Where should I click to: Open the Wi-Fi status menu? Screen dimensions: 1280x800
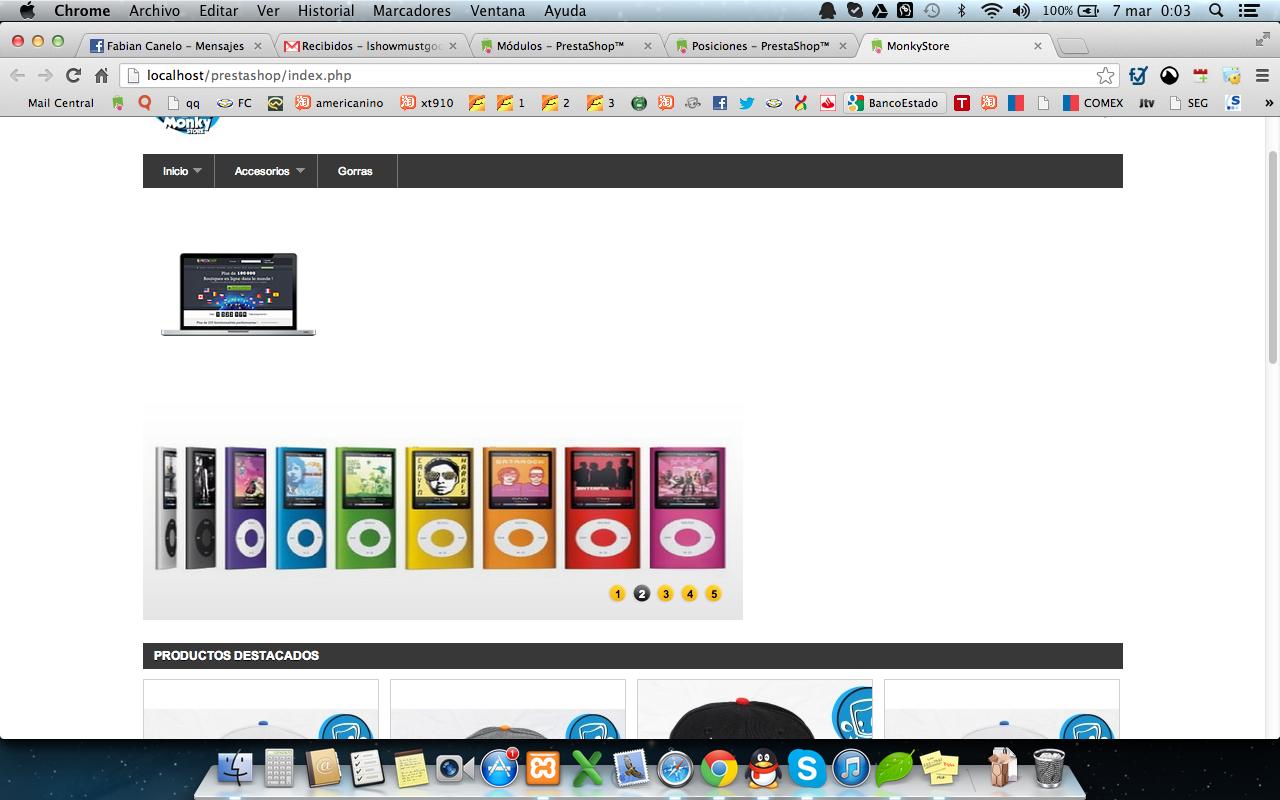tap(991, 11)
